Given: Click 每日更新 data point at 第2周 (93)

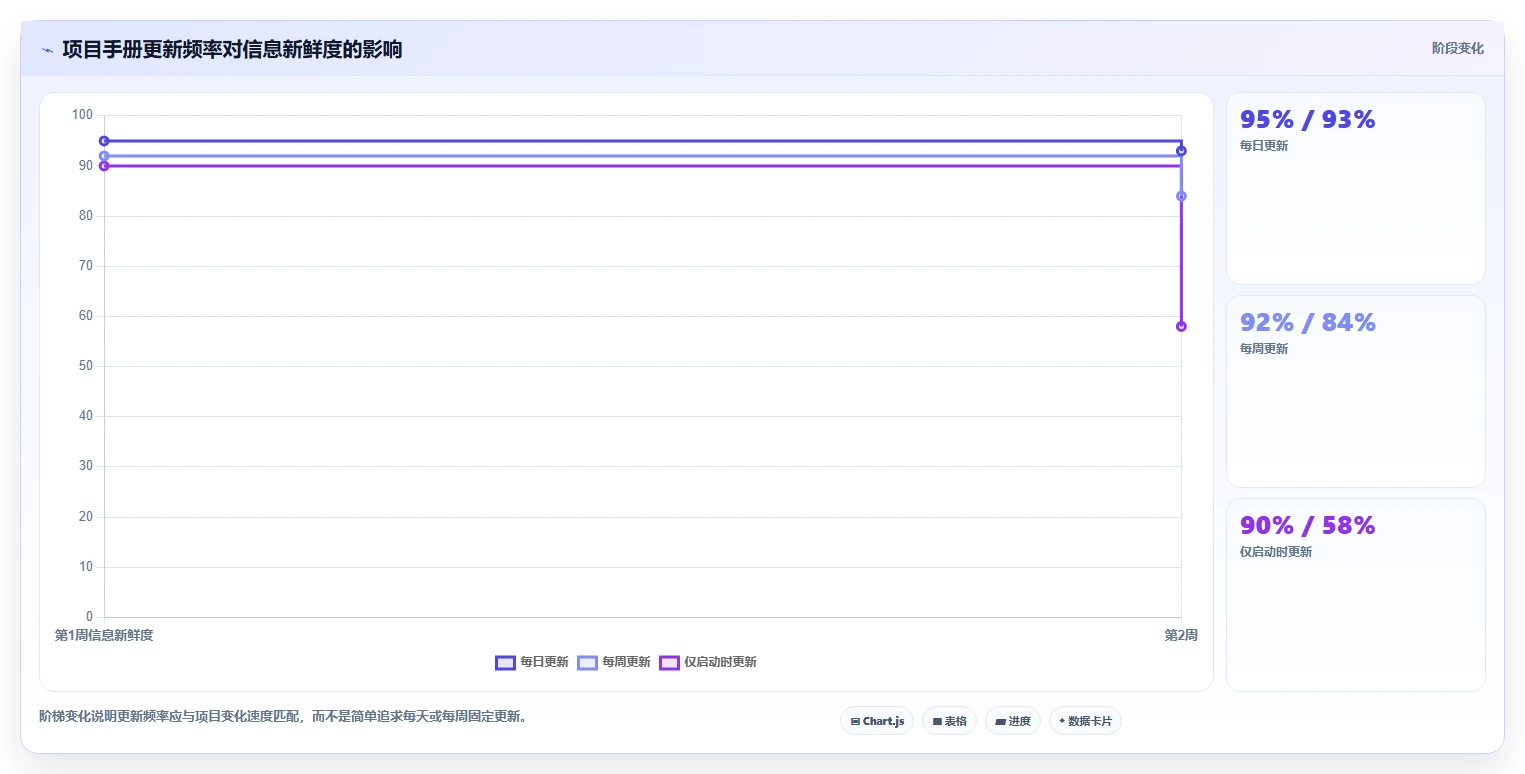Looking at the screenshot, I should point(1181,151).
